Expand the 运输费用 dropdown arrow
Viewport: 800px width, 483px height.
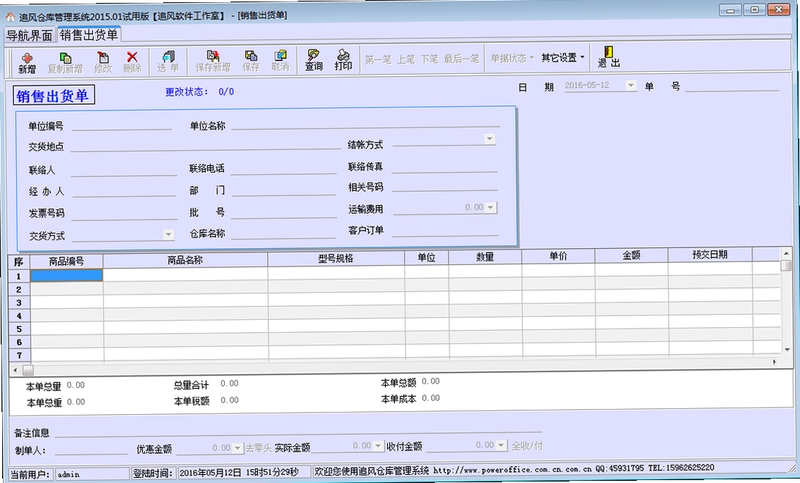490,207
